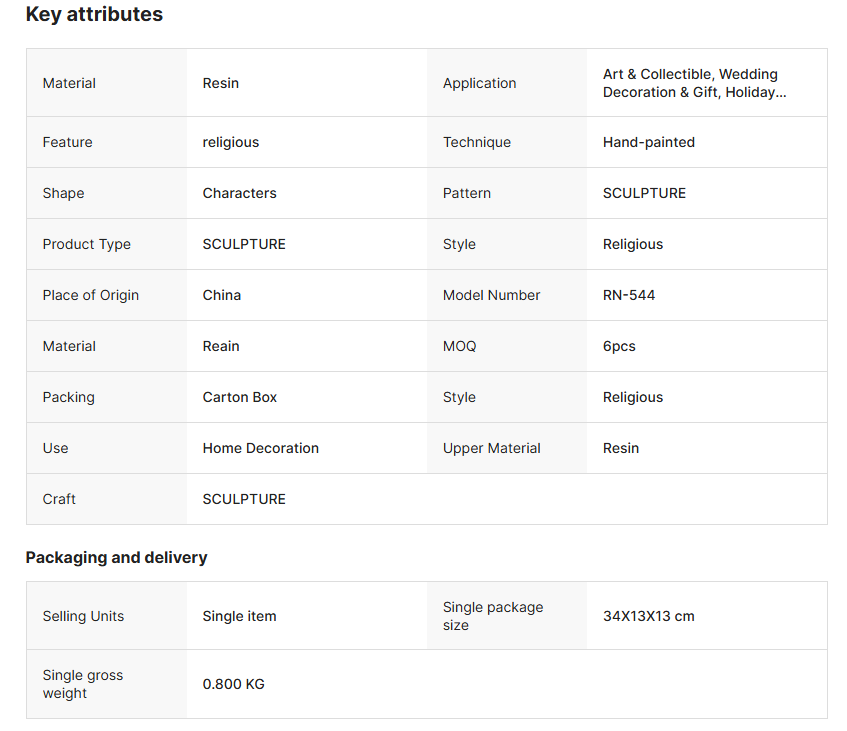Click the RN-544 model number
Image resolution: width=847 pixels, height=731 pixels.
tap(628, 295)
